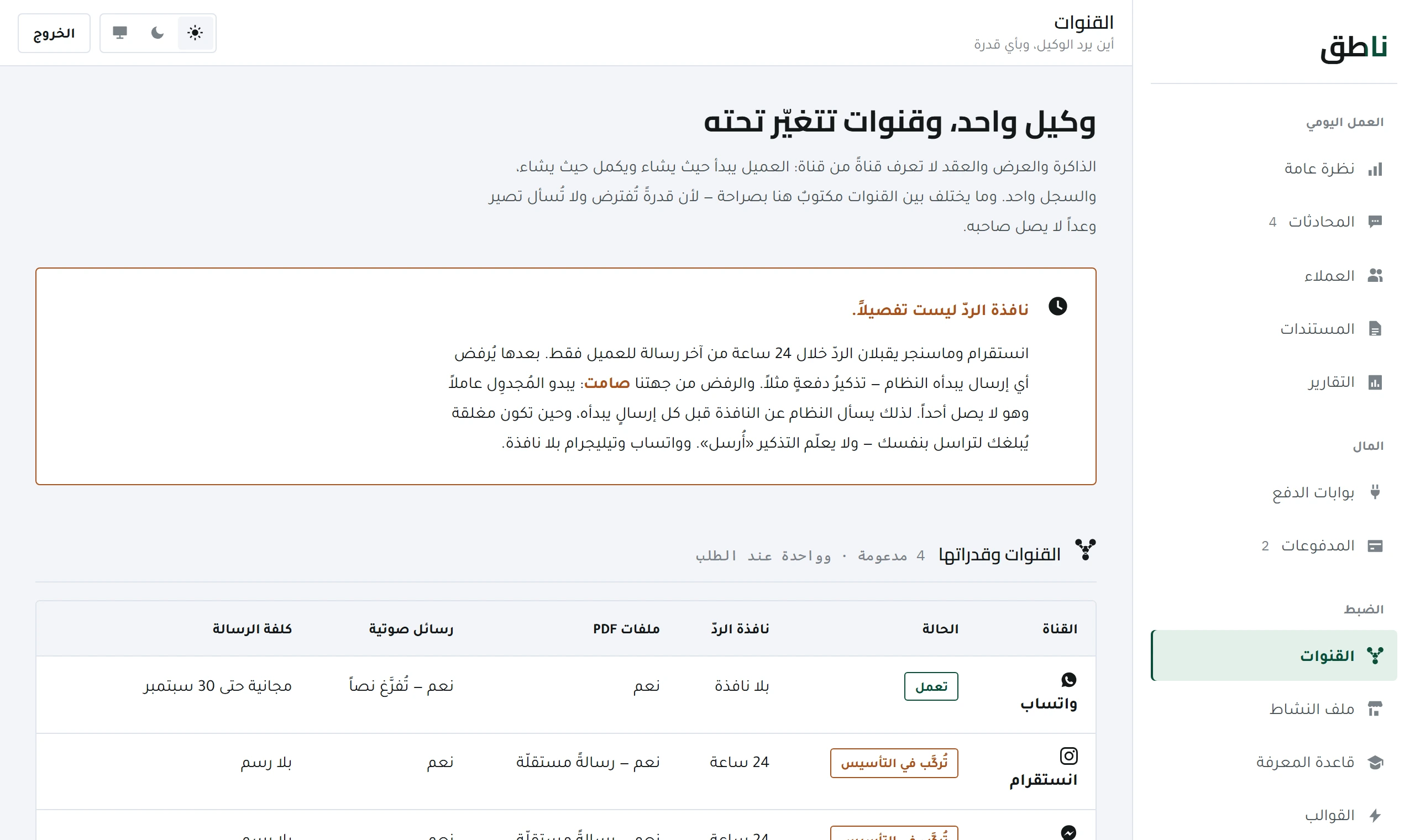Open قاعدة المعرفة graduation cap icon
This screenshot has width=1415, height=840.
click(1375, 762)
